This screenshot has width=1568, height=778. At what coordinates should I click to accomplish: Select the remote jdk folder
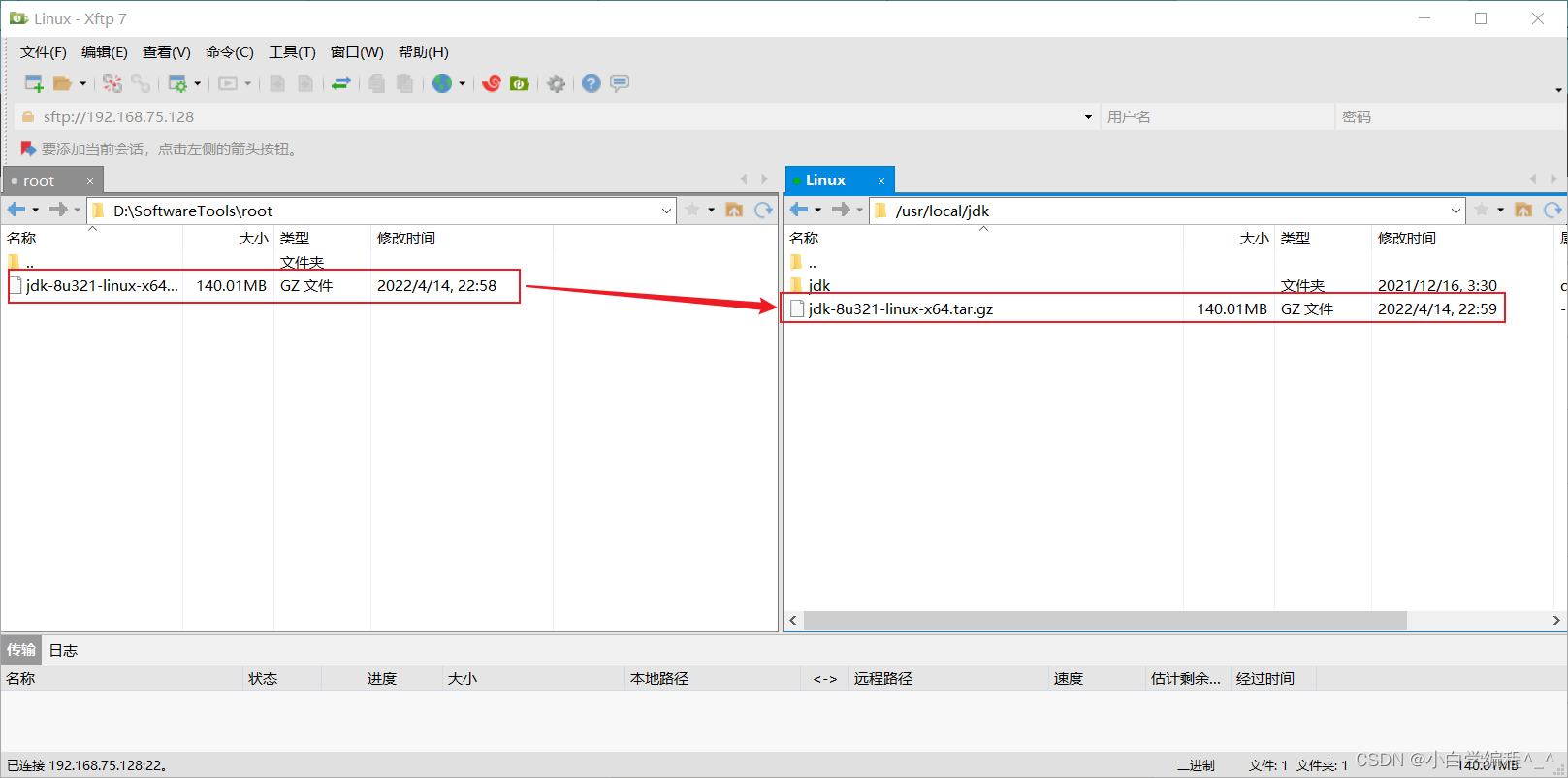(819, 285)
